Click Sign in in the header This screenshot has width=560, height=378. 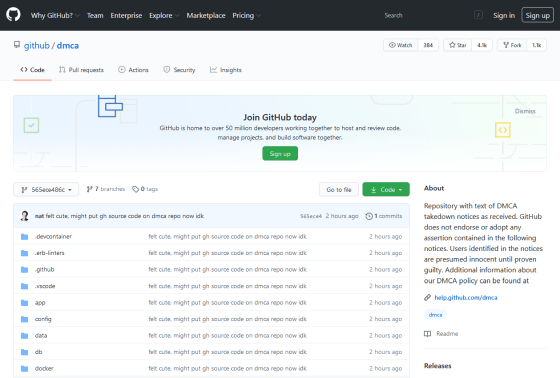(504, 15)
